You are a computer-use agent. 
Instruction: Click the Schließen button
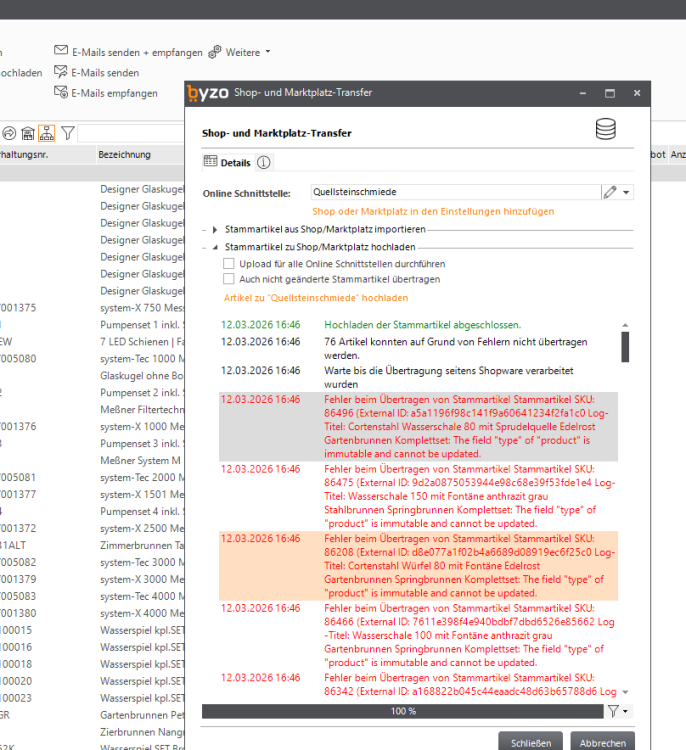(x=531, y=743)
